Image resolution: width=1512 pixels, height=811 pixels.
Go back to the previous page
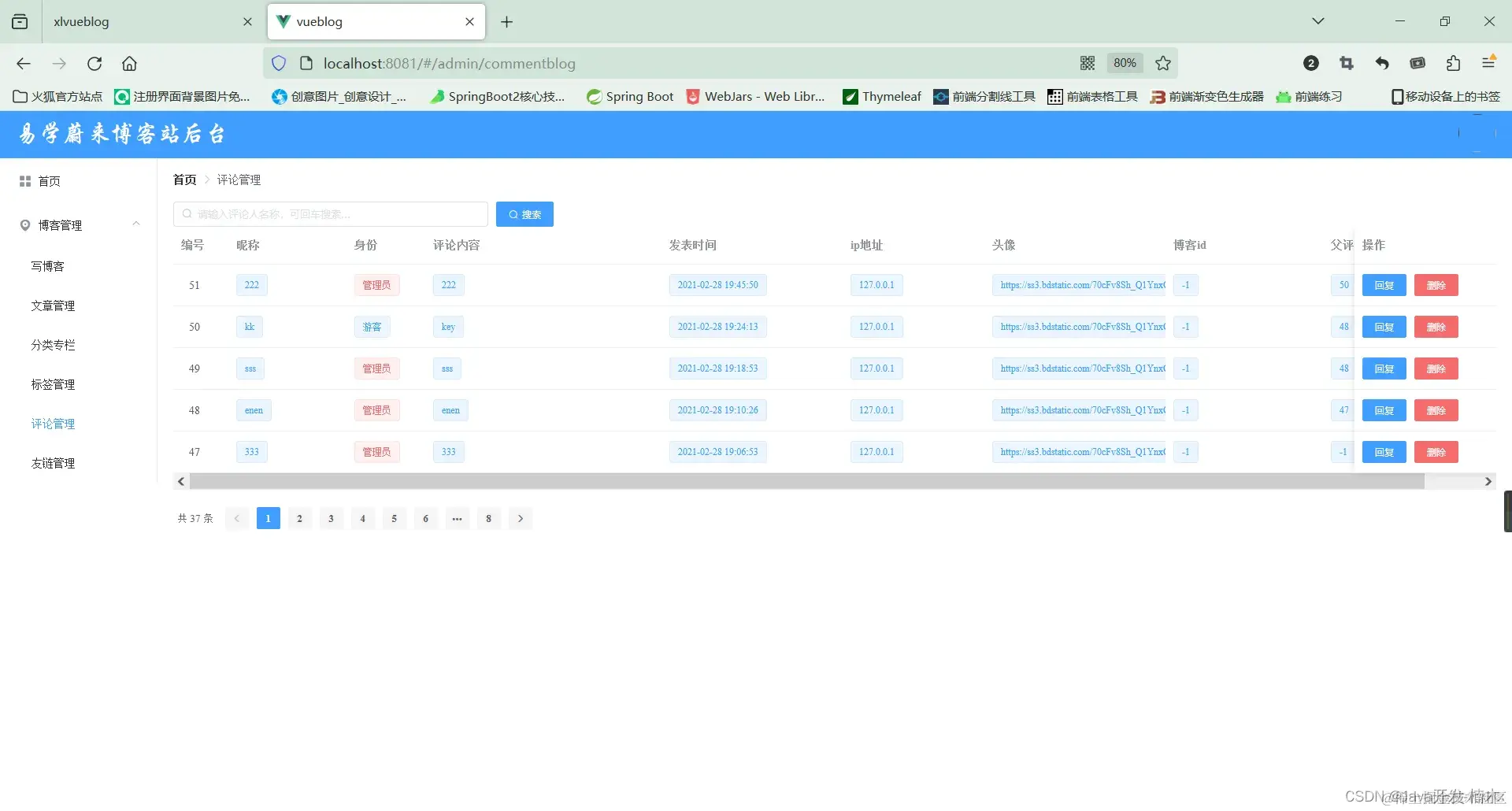click(24, 63)
